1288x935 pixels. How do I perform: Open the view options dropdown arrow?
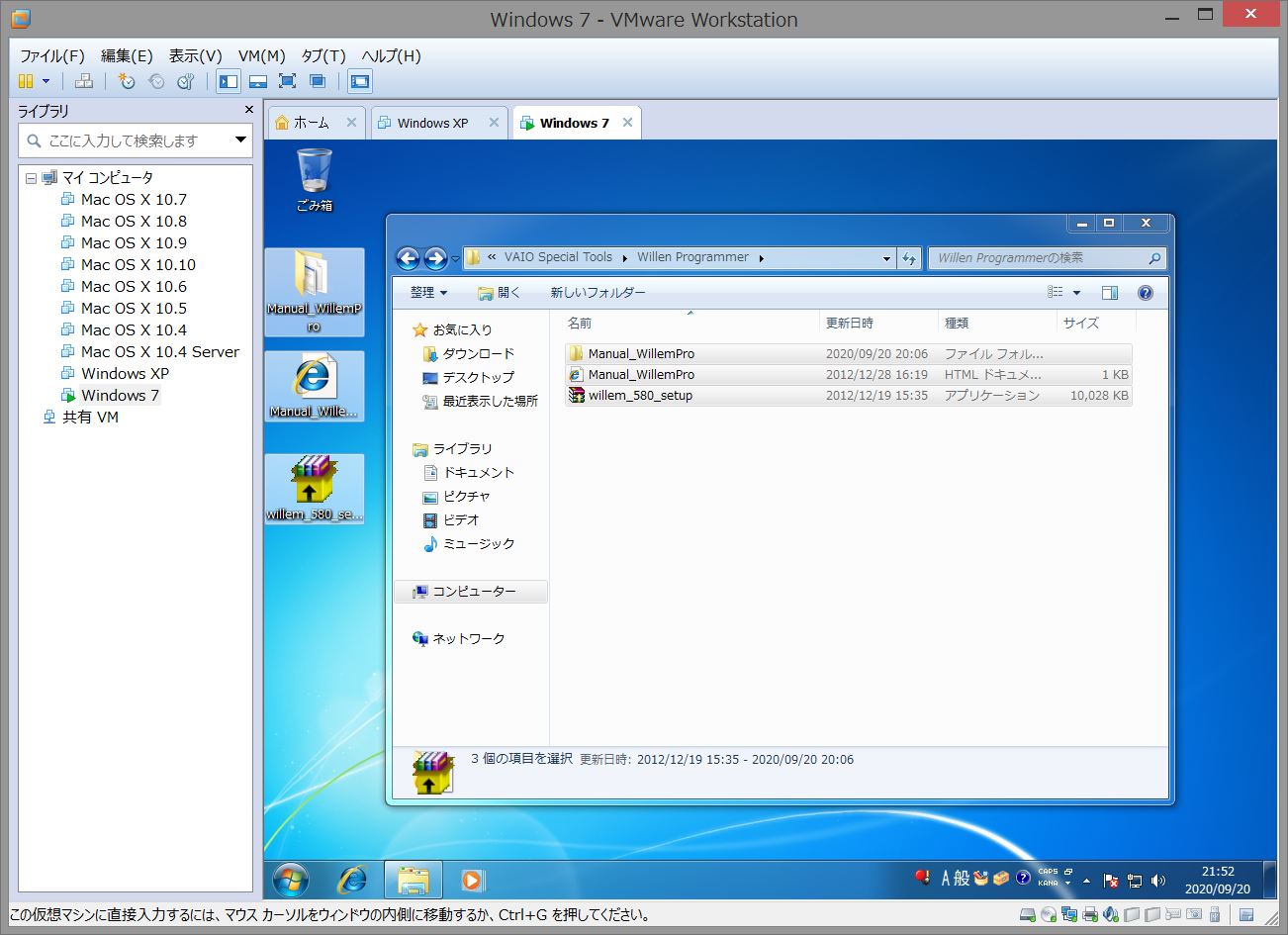1076,292
